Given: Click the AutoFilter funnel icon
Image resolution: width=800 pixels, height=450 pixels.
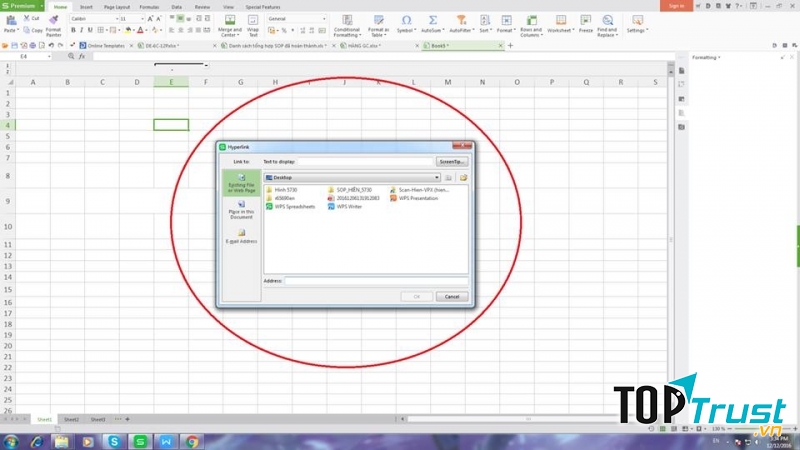Looking at the screenshot, I should click(461, 23).
